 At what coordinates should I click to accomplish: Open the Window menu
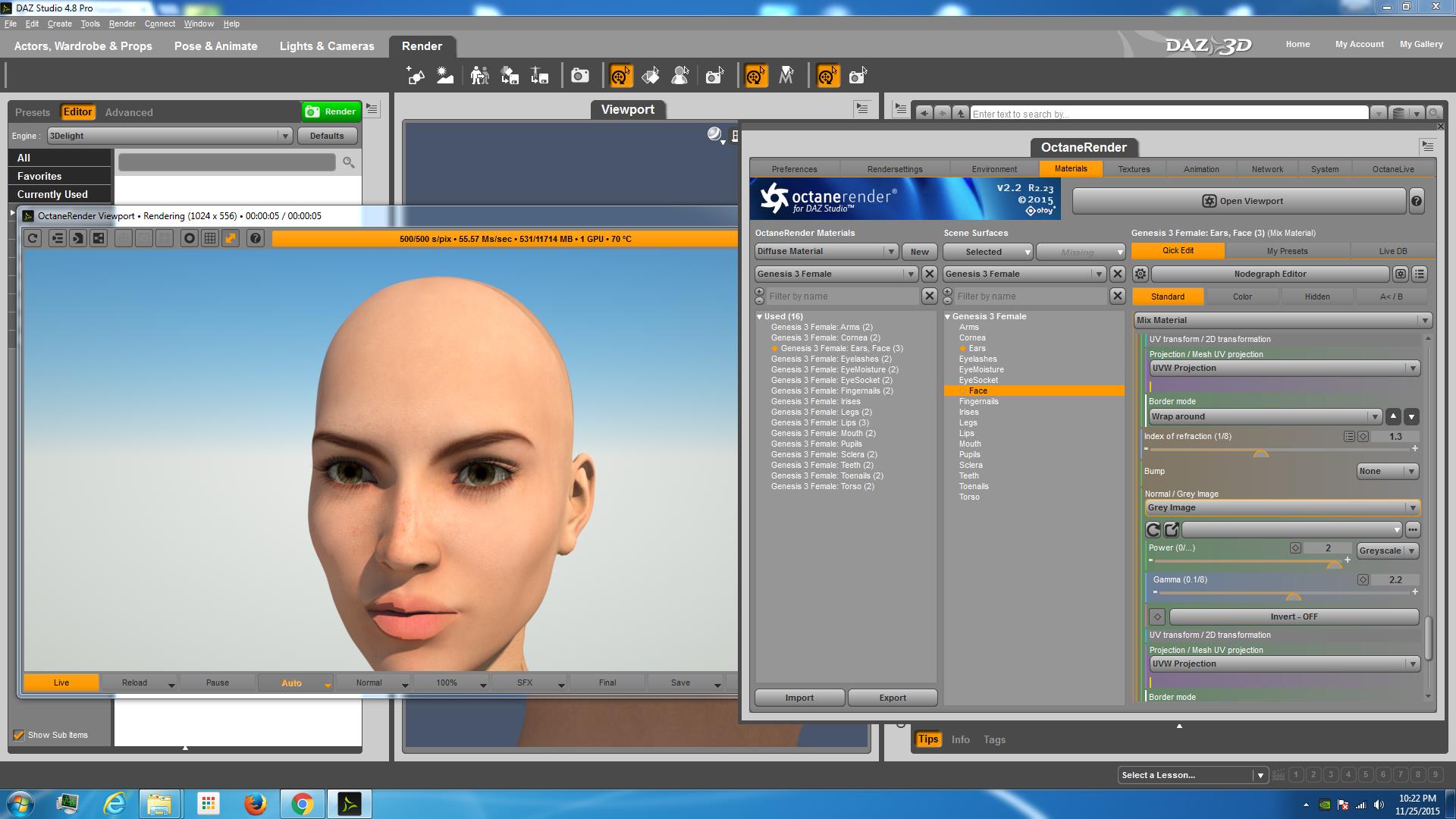click(199, 24)
